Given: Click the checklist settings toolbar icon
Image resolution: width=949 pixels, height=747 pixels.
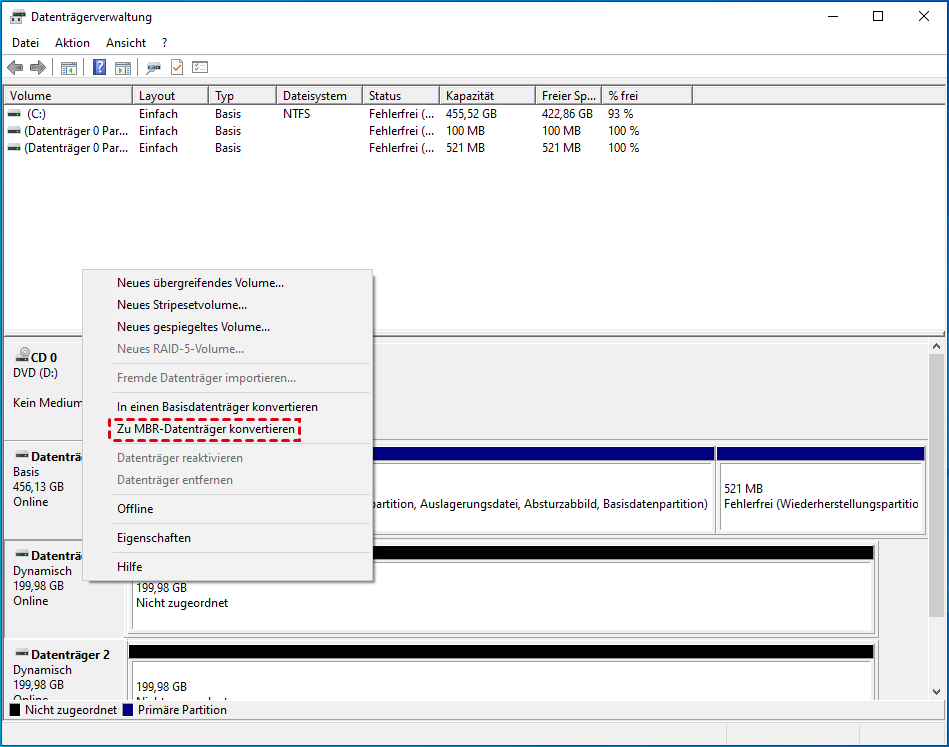Looking at the screenshot, I should [x=200, y=67].
